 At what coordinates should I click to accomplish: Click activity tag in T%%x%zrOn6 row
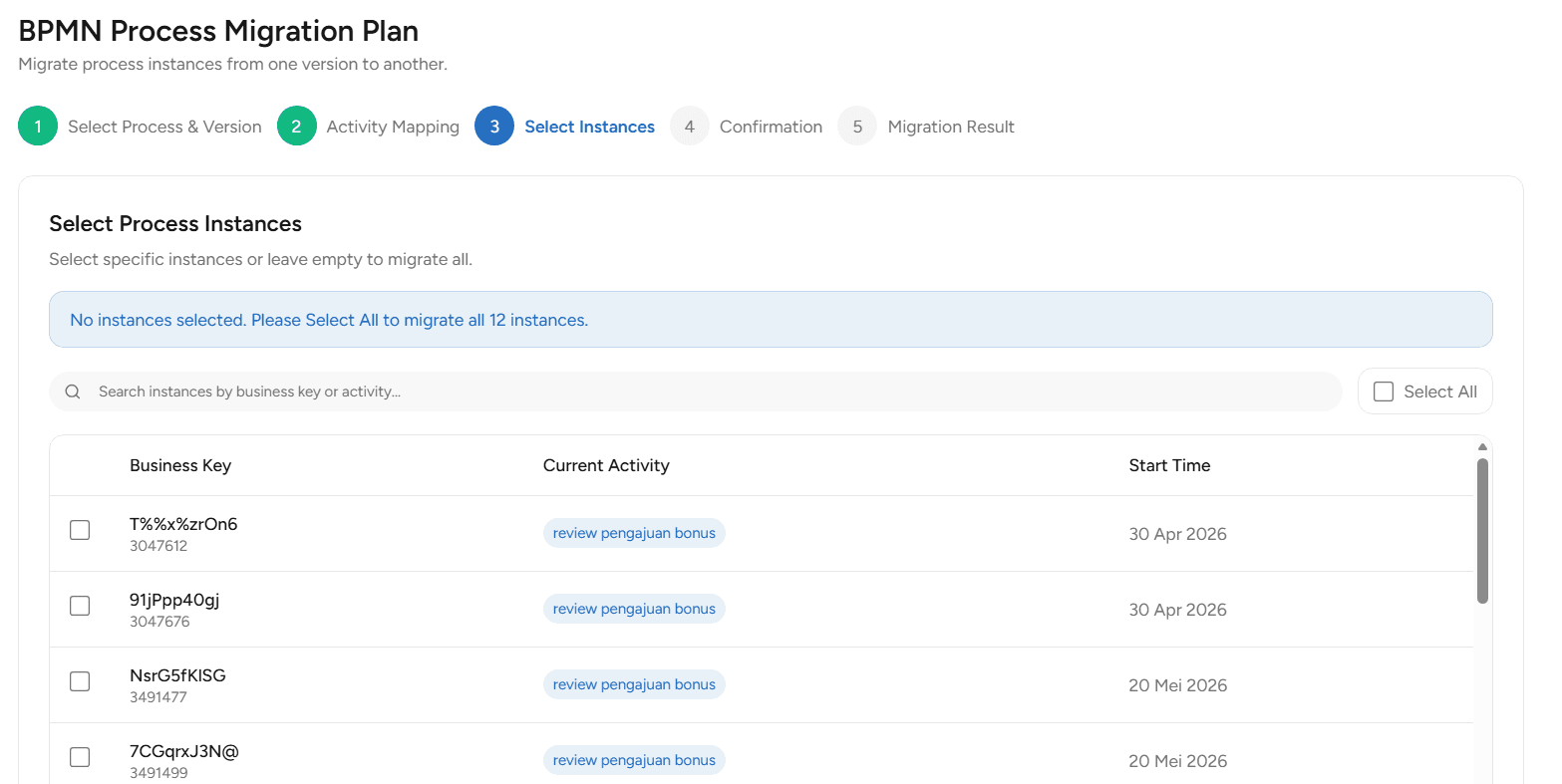coord(634,533)
